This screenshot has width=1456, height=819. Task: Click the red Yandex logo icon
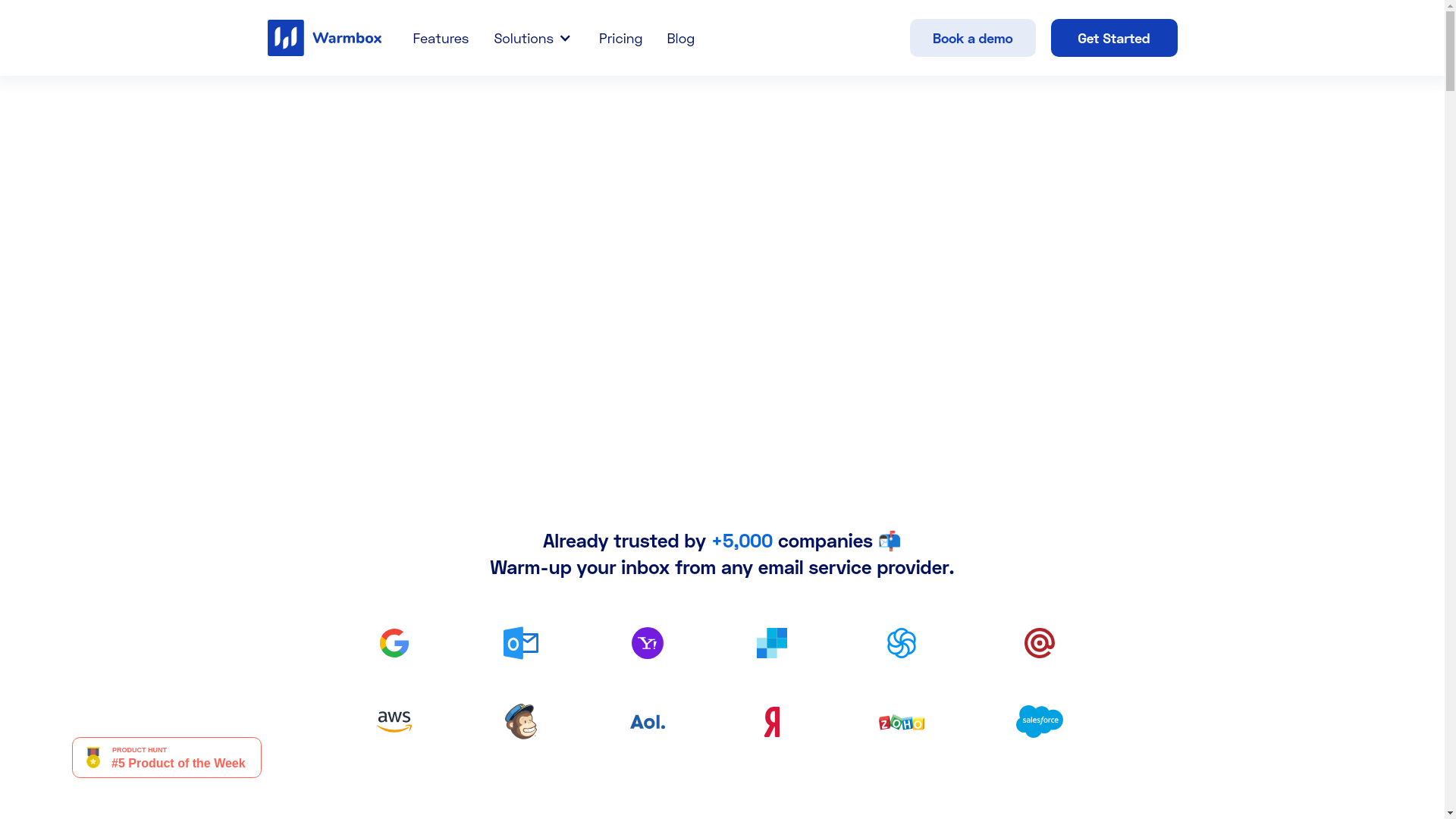pos(772,722)
